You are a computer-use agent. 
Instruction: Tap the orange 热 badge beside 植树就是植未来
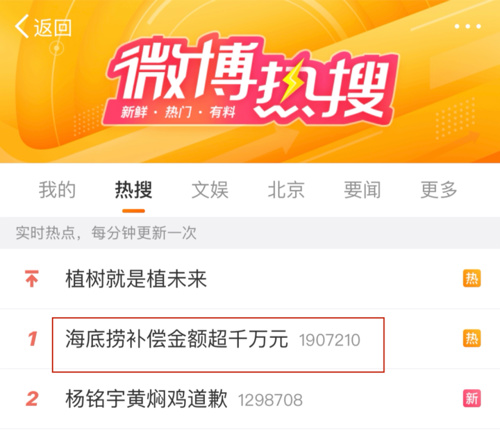pyautogui.click(x=472, y=278)
